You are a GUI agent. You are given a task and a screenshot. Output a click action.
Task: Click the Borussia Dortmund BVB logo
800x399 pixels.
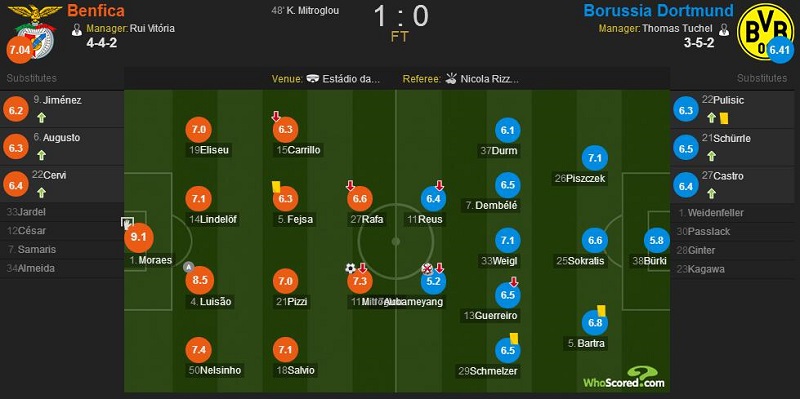pyautogui.click(x=764, y=31)
